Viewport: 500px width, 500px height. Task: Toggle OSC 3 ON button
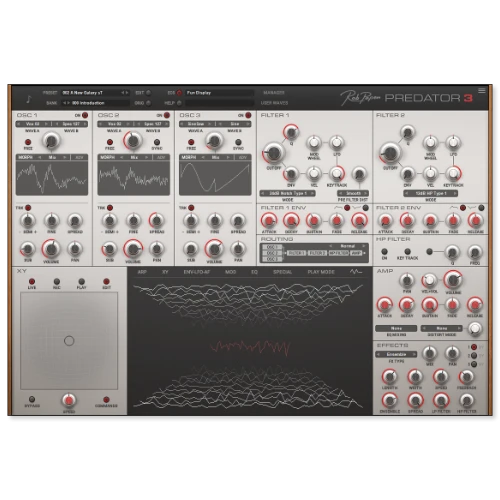click(248, 115)
